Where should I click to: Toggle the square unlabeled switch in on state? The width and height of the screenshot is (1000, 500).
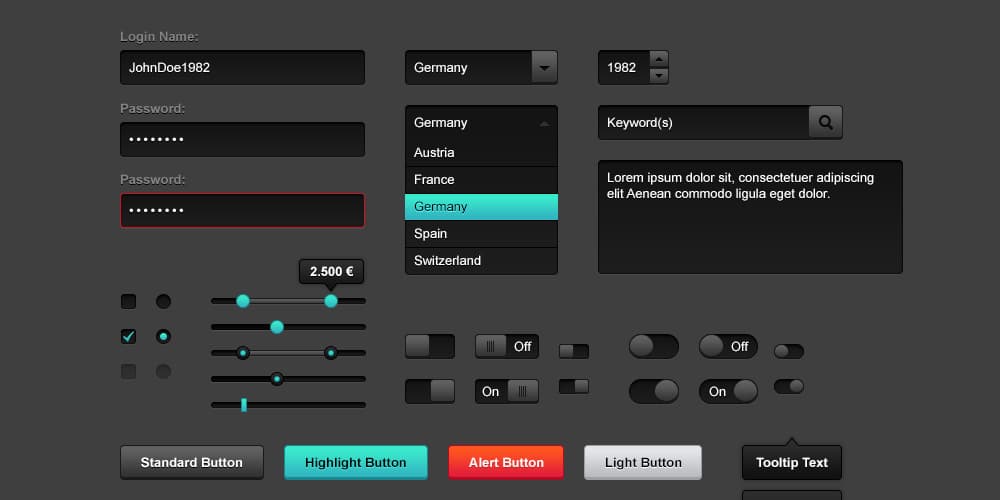(430, 392)
